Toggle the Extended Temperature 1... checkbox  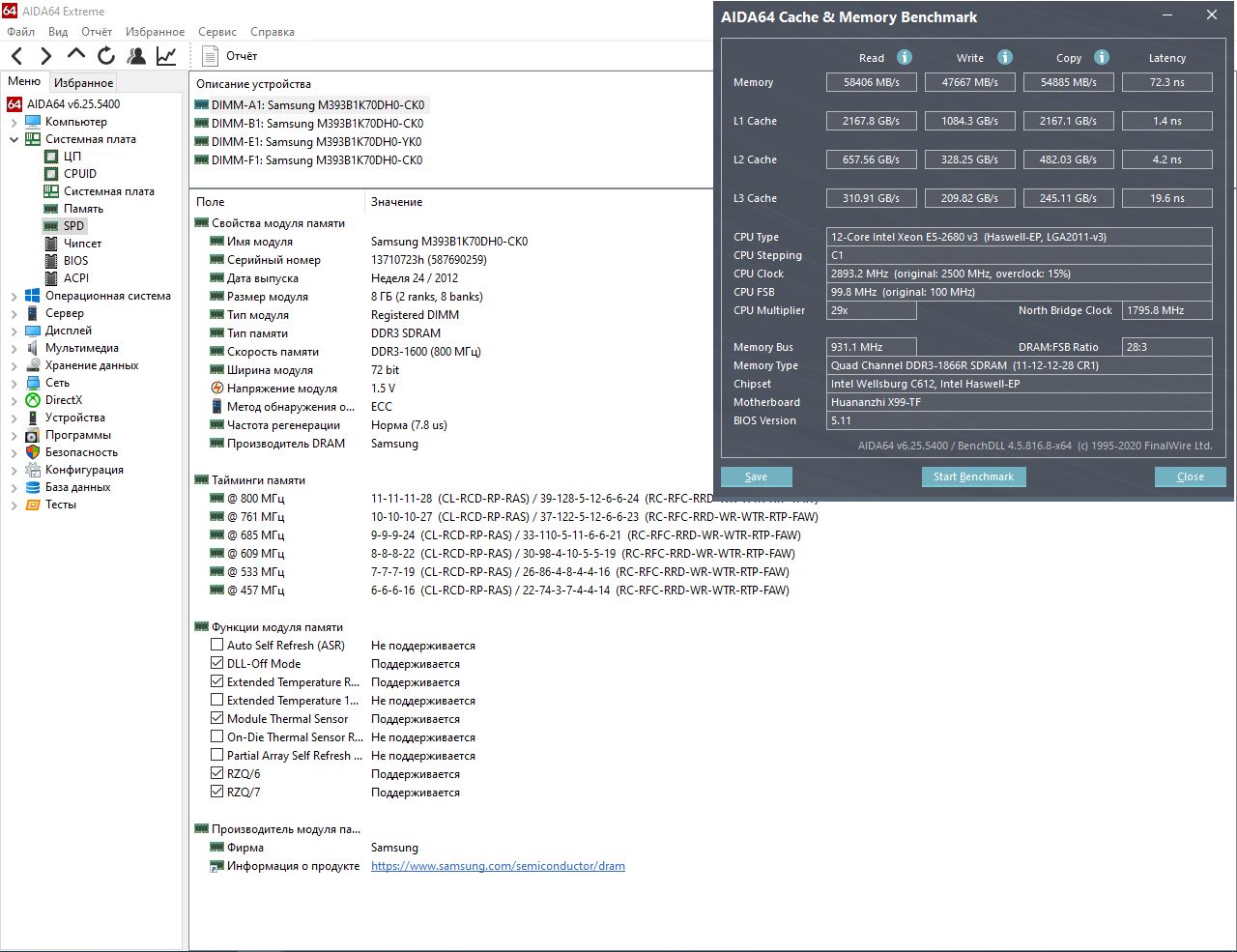tap(217, 700)
